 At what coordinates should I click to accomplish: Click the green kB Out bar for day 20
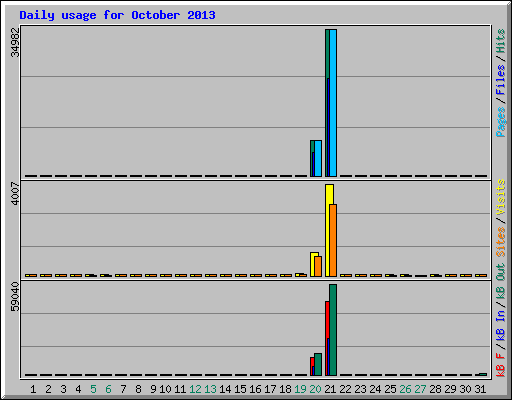[x=318, y=364]
